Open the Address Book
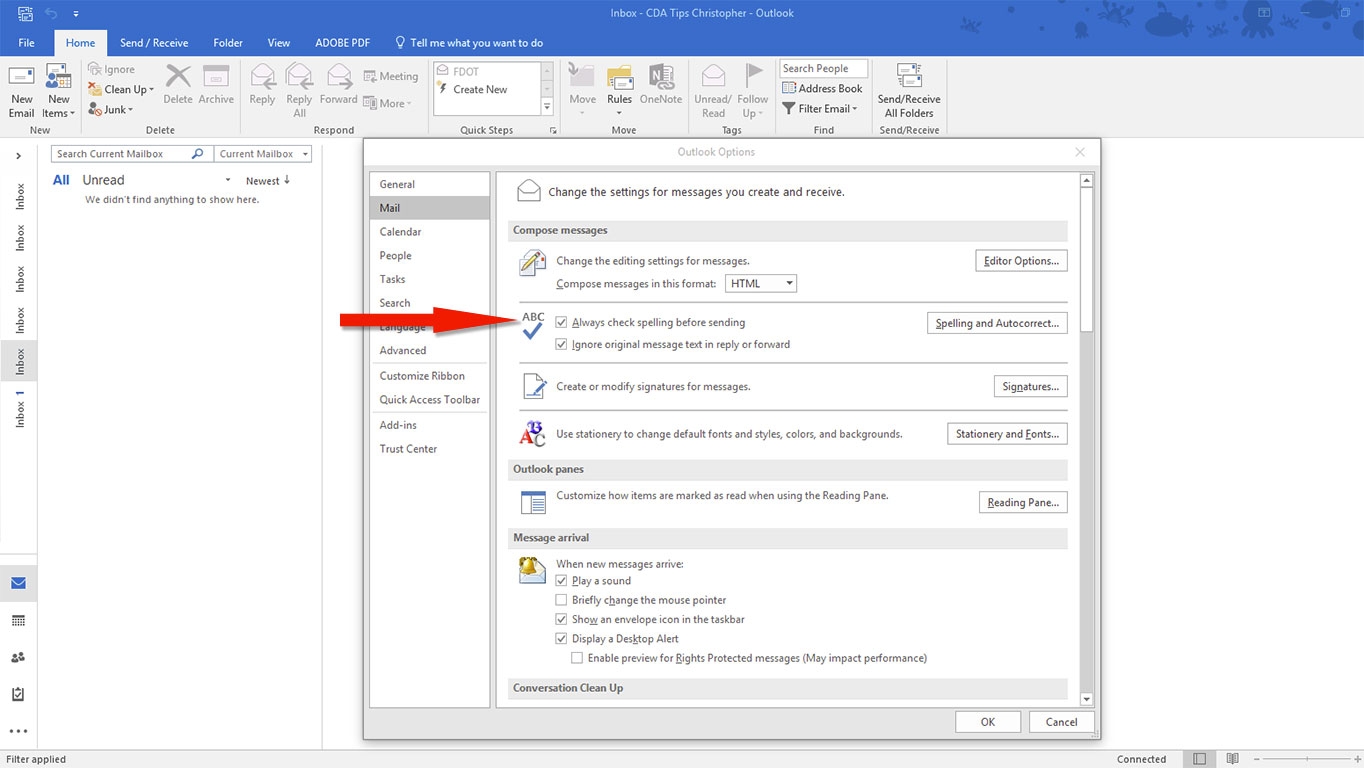Screen dimensions: 1364x768 click(822, 88)
